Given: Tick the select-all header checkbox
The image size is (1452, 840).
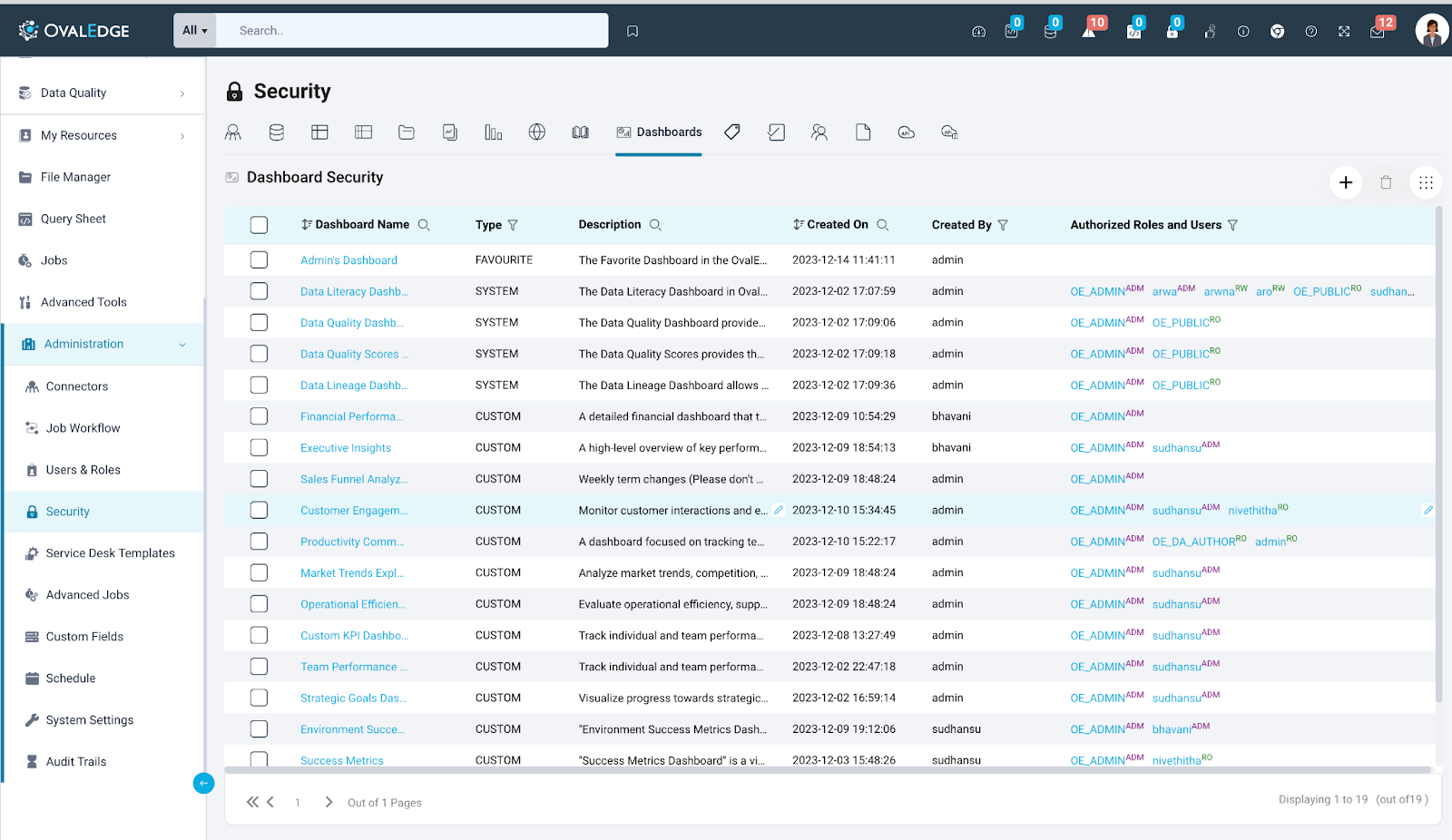Looking at the screenshot, I should [260, 225].
